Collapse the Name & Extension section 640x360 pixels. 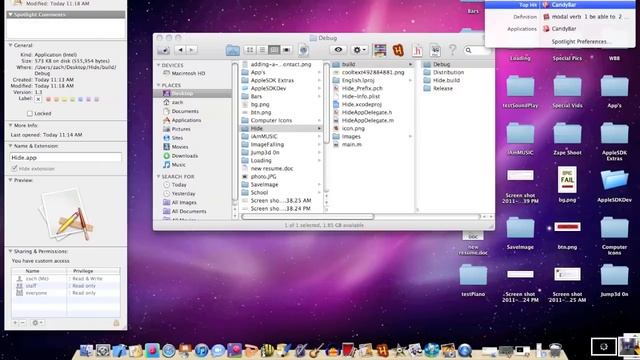(11, 146)
